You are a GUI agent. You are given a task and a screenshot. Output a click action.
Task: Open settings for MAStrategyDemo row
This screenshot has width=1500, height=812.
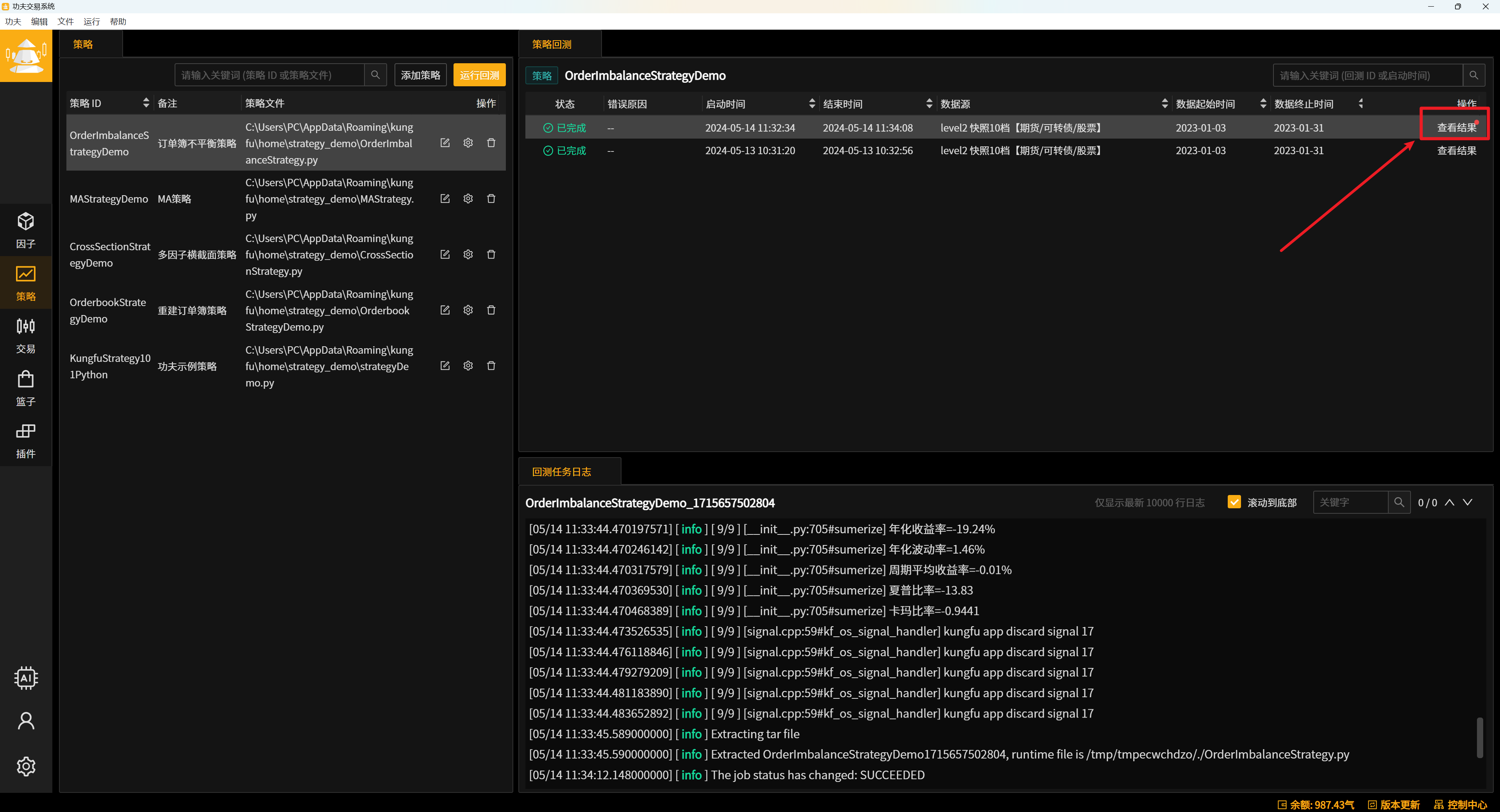pyautogui.click(x=468, y=198)
